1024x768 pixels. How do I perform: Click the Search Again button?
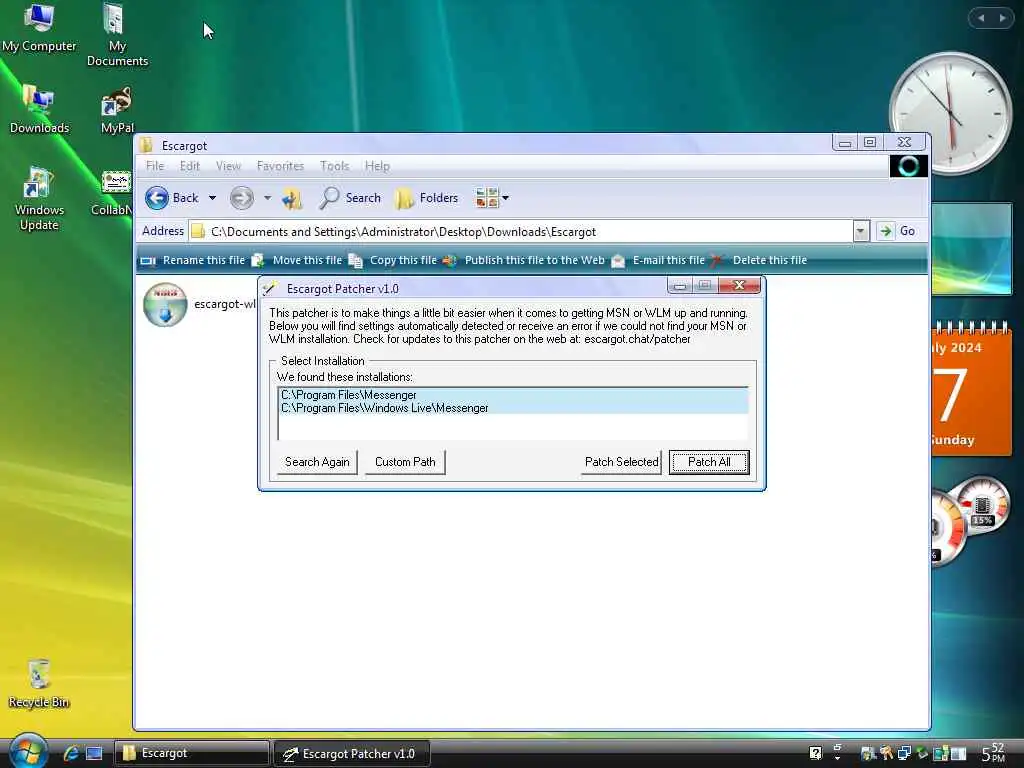317,462
